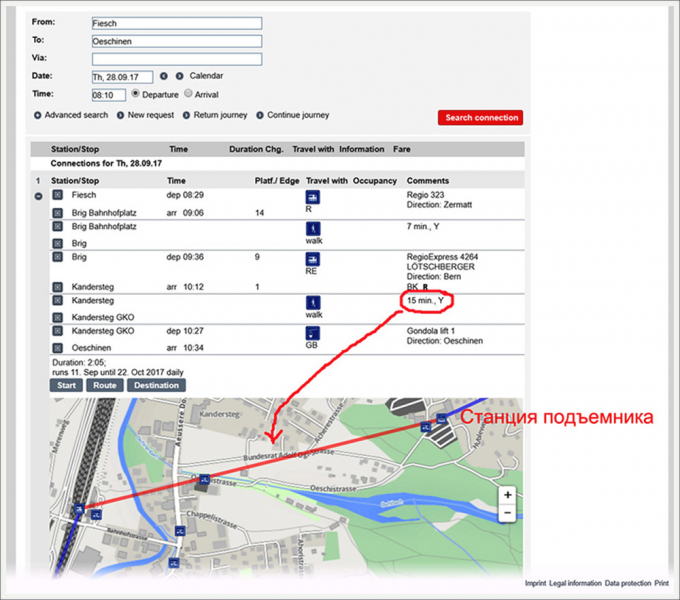Image resolution: width=680 pixels, height=600 pixels.
Task: Click the gondola lift icon GB
Action: pos(313,333)
